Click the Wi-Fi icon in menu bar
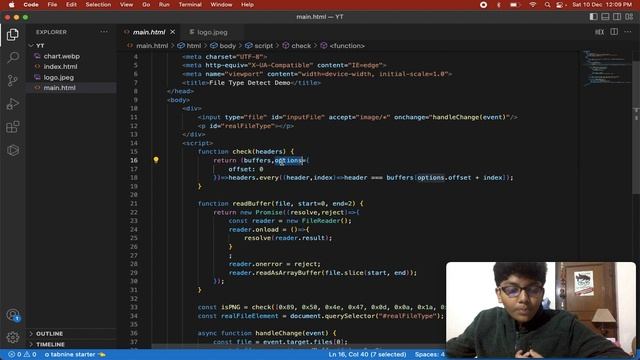Viewport: 640px width, 360px height. 533,4
